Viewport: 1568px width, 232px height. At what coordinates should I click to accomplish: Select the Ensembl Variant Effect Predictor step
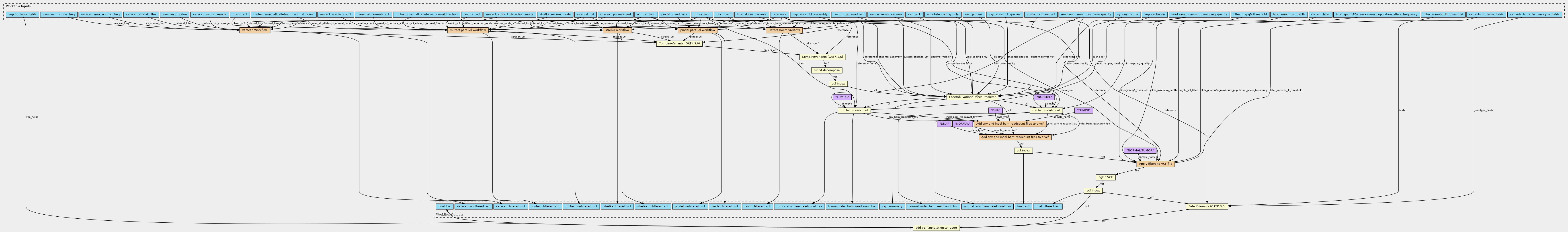(x=972, y=97)
